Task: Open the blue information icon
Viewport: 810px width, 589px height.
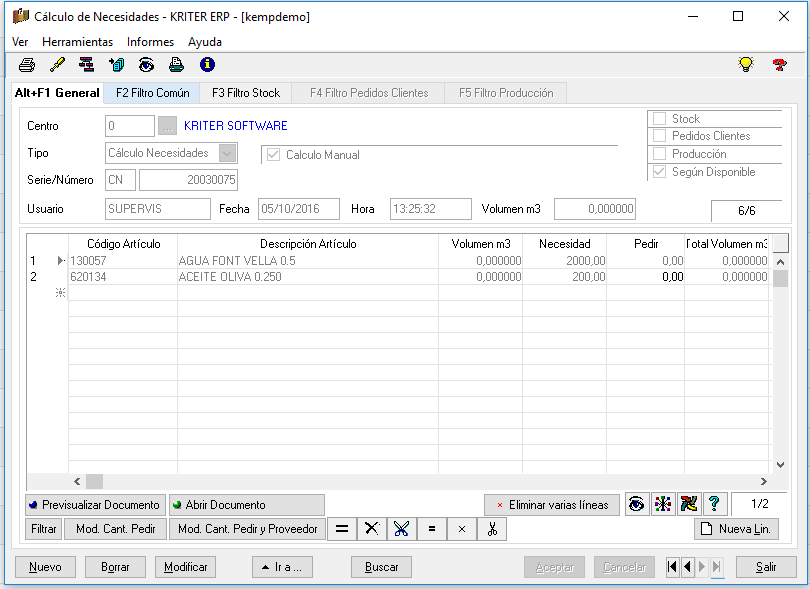Action: (x=207, y=65)
